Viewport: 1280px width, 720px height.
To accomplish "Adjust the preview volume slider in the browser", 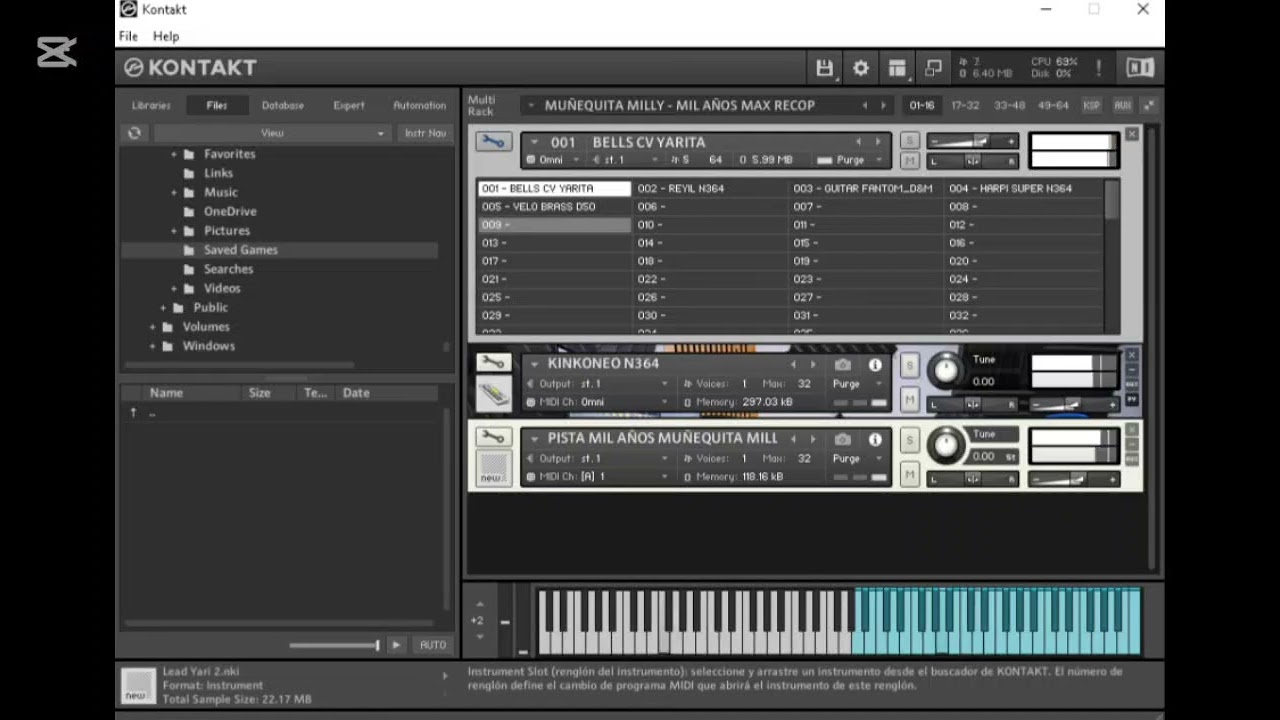I will tap(334, 645).
